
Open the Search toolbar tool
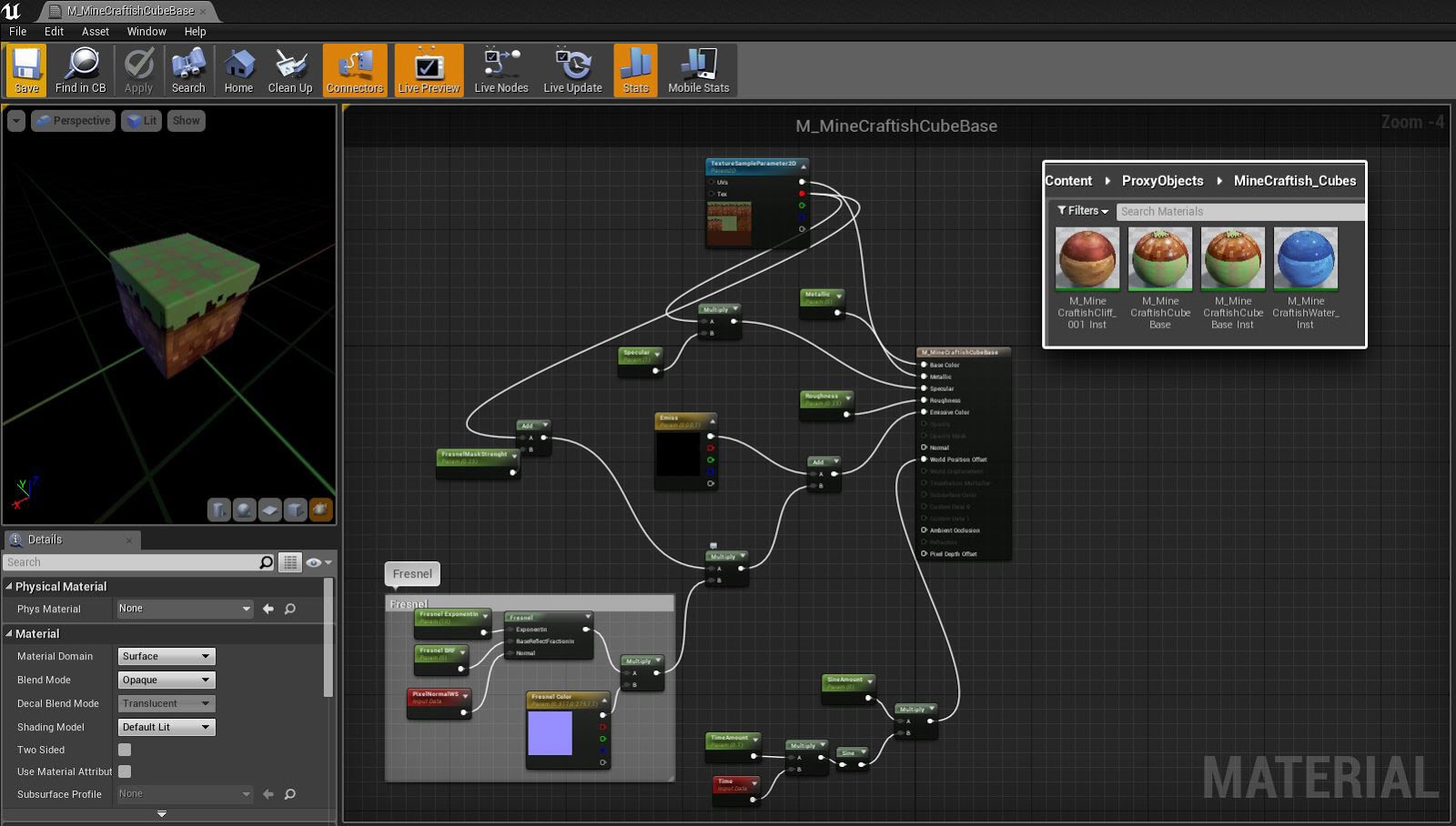tap(188, 71)
